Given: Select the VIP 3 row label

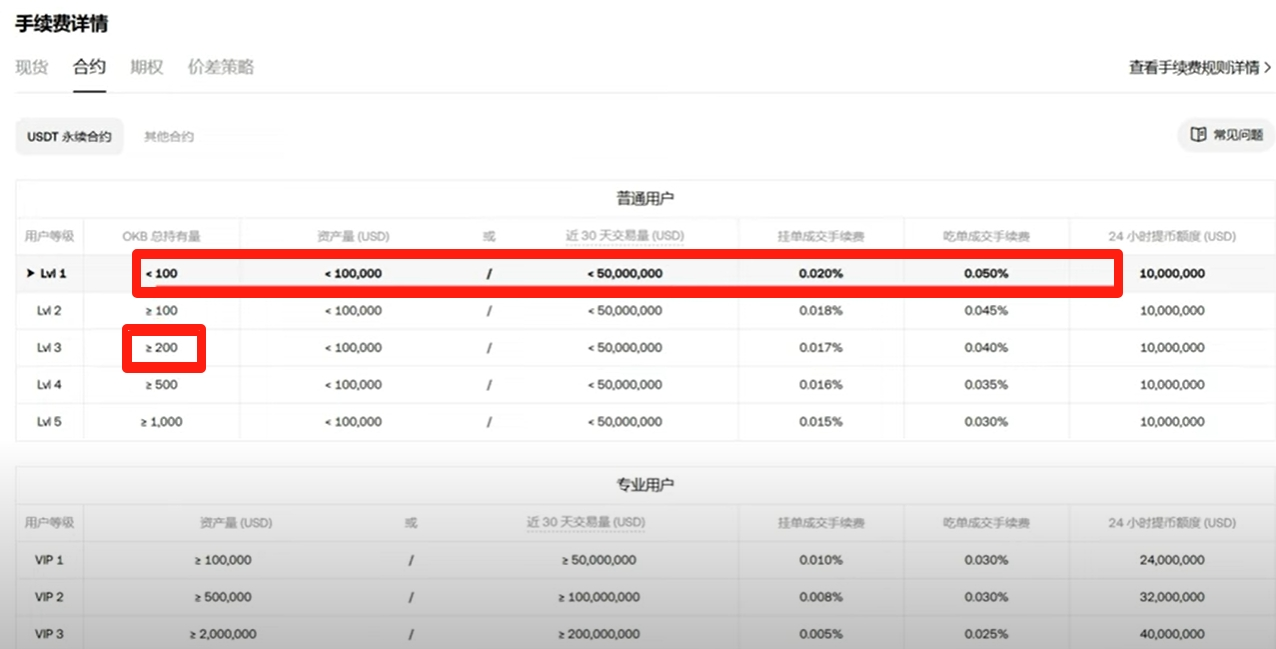Looking at the screenshot, I should 49,634.
